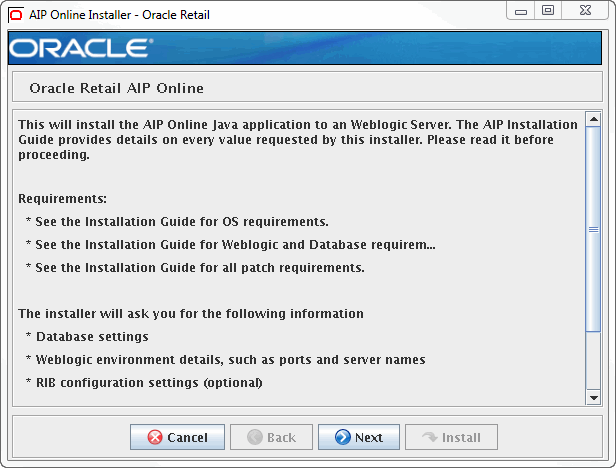Viewport: 616px width, 468px height.
Task: Maximize the AIP Online Installer window
Action: (548, 11)
